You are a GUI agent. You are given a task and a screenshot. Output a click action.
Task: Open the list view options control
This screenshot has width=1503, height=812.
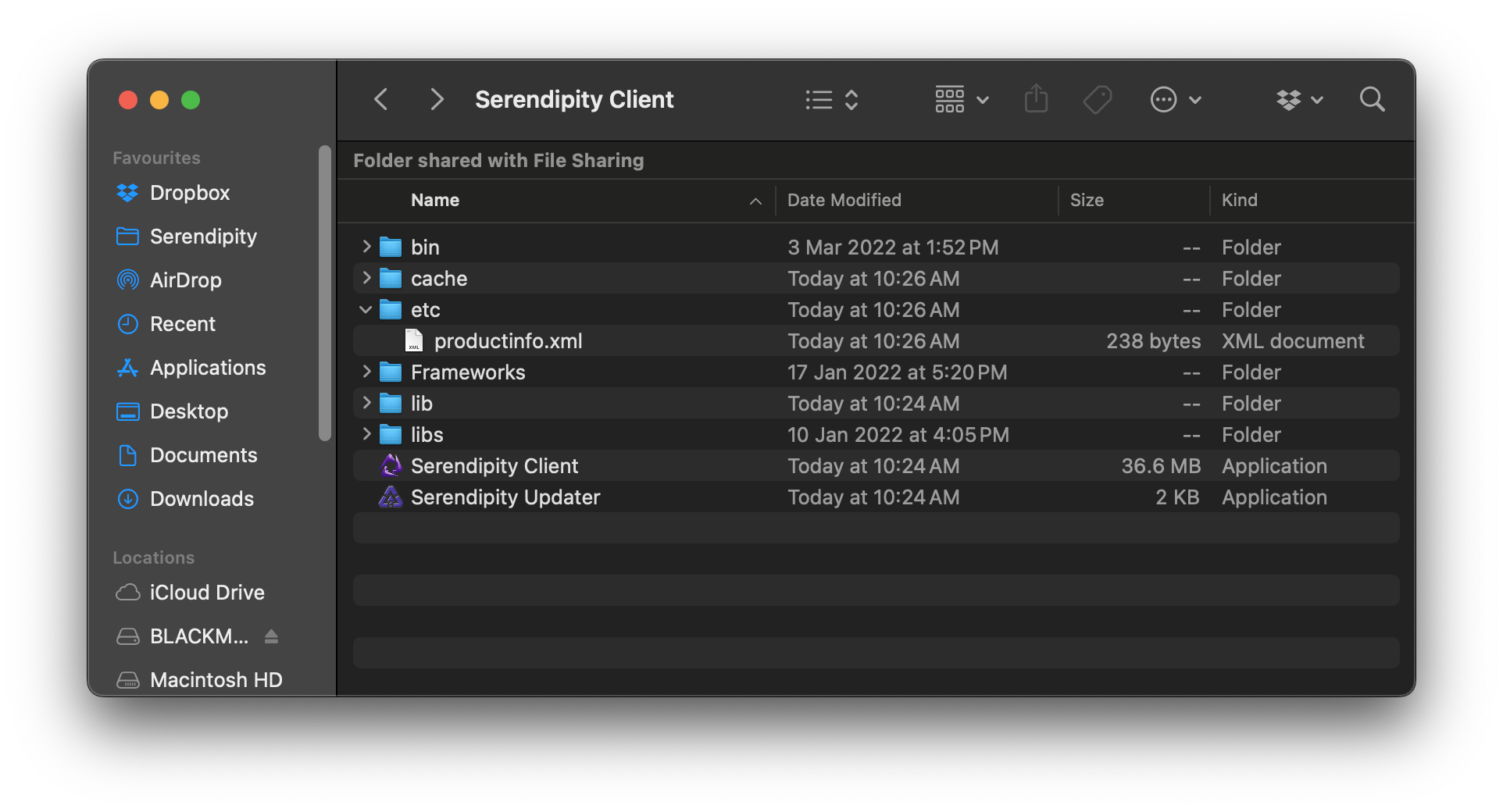832,100
